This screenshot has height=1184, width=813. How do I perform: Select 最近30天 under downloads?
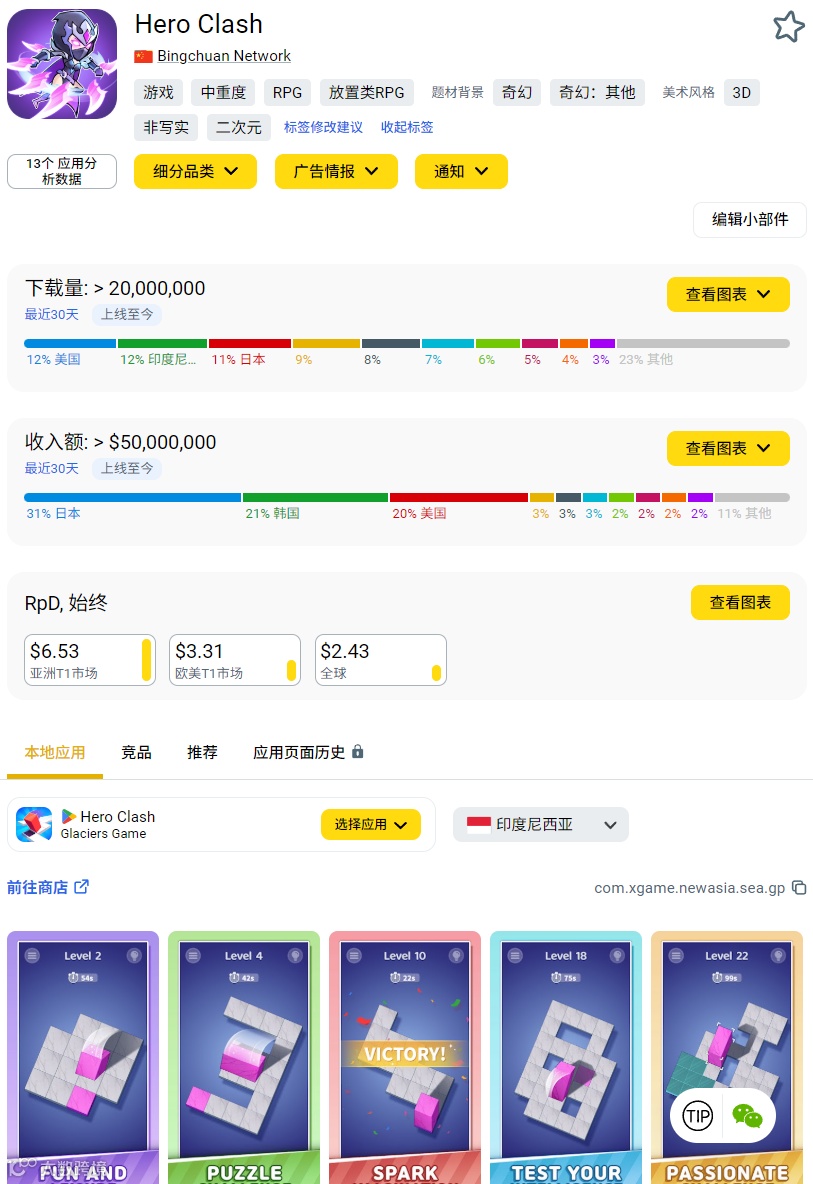(x=51, y=314)
